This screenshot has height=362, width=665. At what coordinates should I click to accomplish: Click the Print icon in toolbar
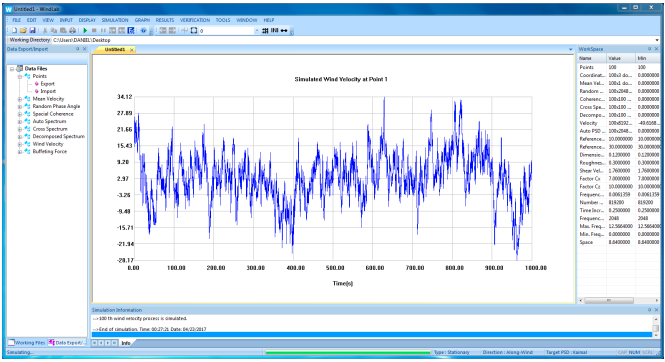point(73,31)
